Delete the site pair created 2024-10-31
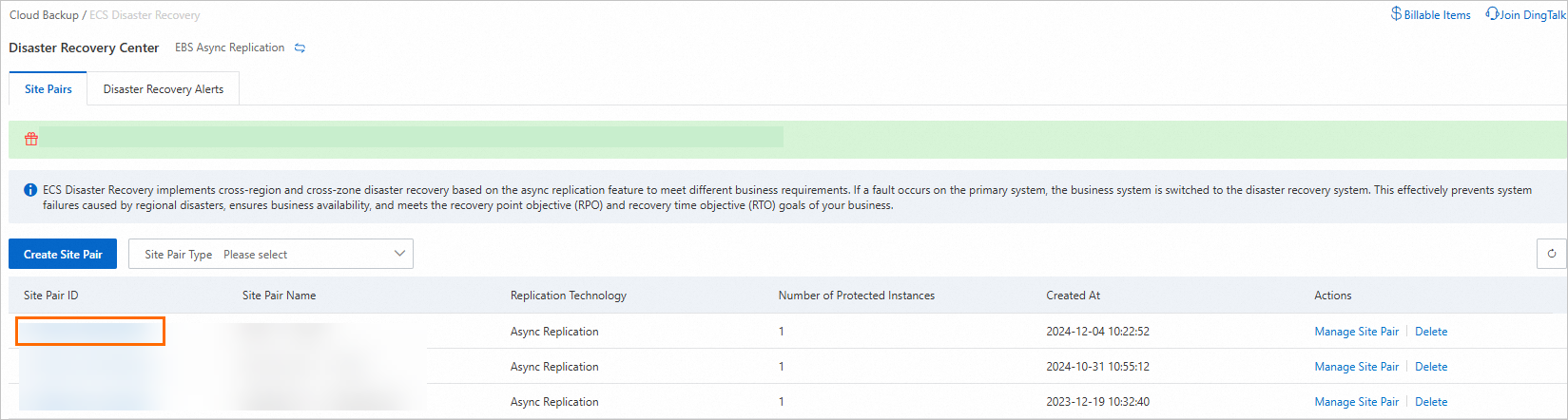Image resolution: width=1568 pixels, height=420 pixels. pyautogui.click(x=1431, y=367)
